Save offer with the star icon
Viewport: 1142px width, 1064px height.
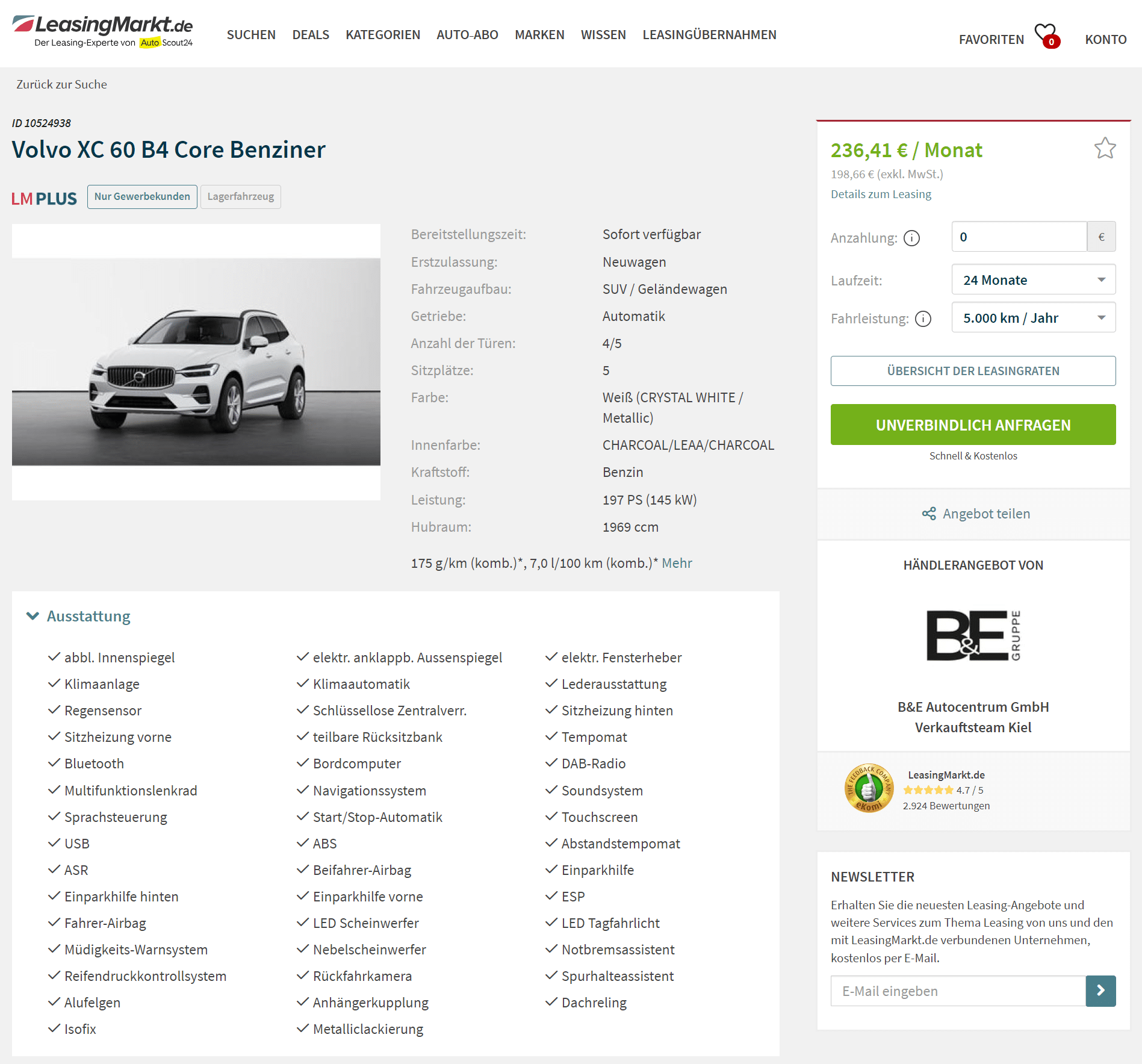[x=1105, y=148]
